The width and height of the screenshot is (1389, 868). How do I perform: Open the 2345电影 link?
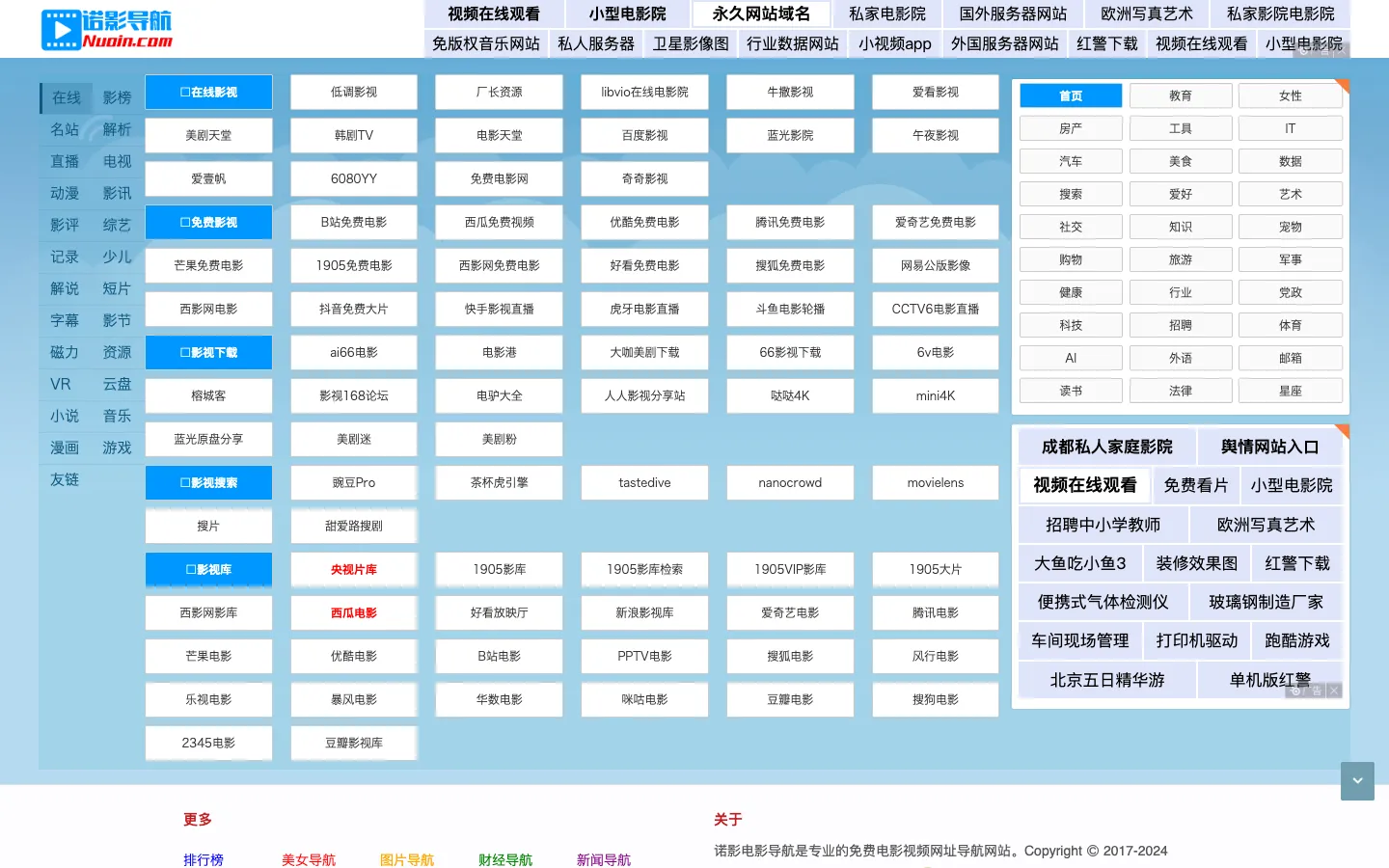click(x=208, y=744)
